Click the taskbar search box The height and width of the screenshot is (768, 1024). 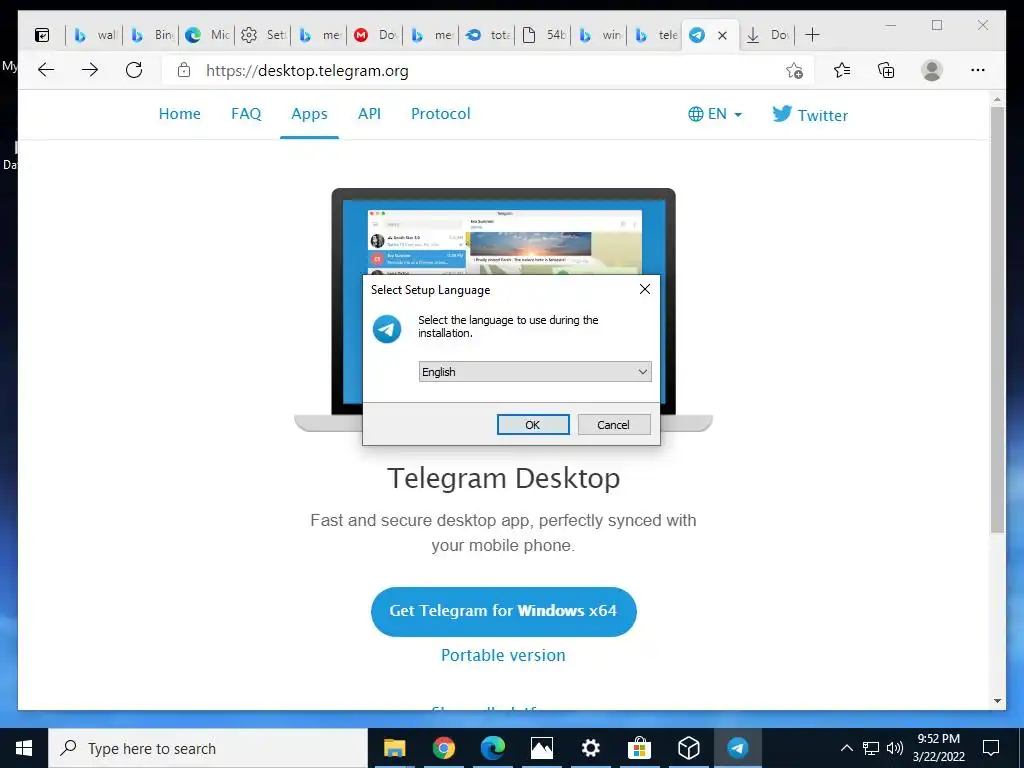(x=208, y=748)
